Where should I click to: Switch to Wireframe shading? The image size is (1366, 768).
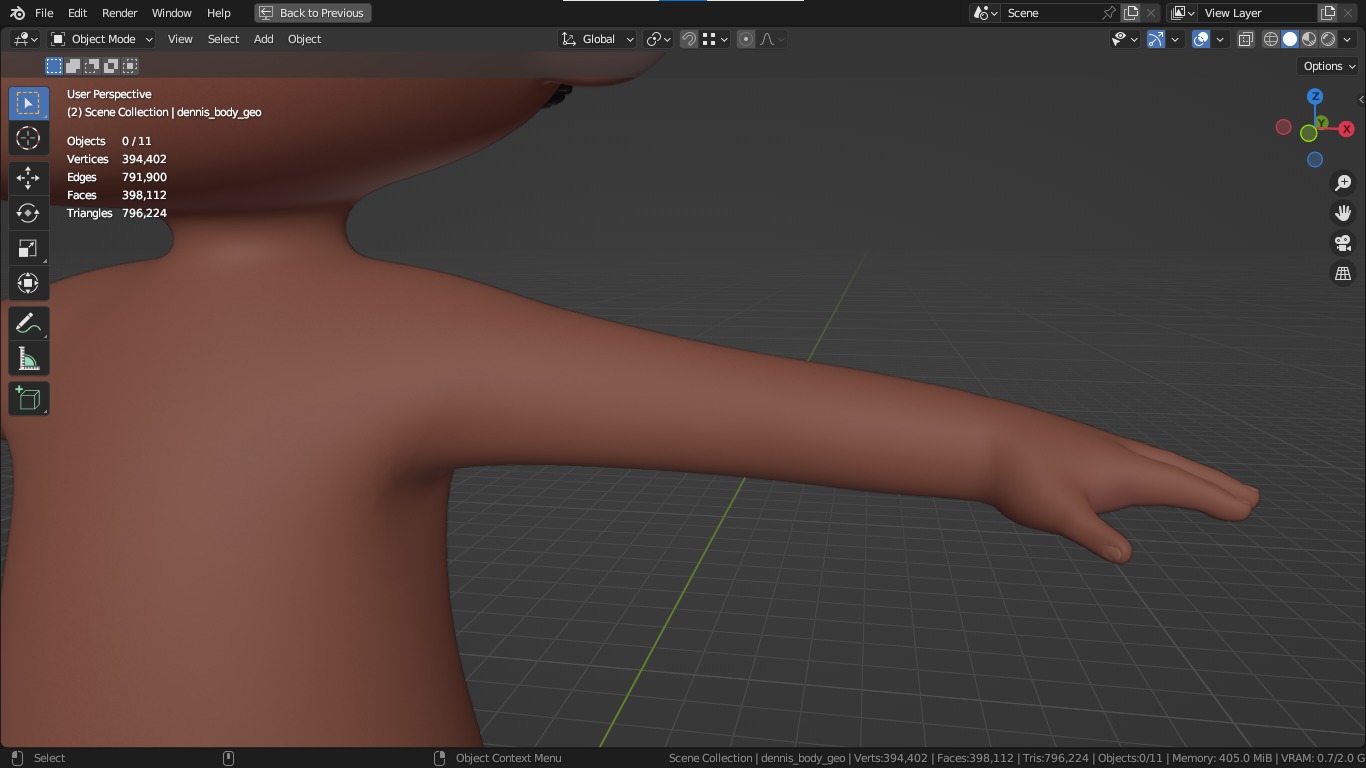coord(1271,39)
